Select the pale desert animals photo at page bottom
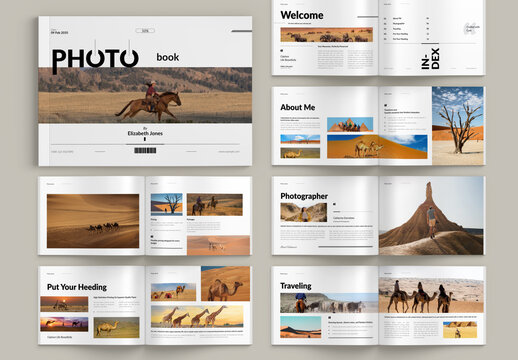 (218, 245)
